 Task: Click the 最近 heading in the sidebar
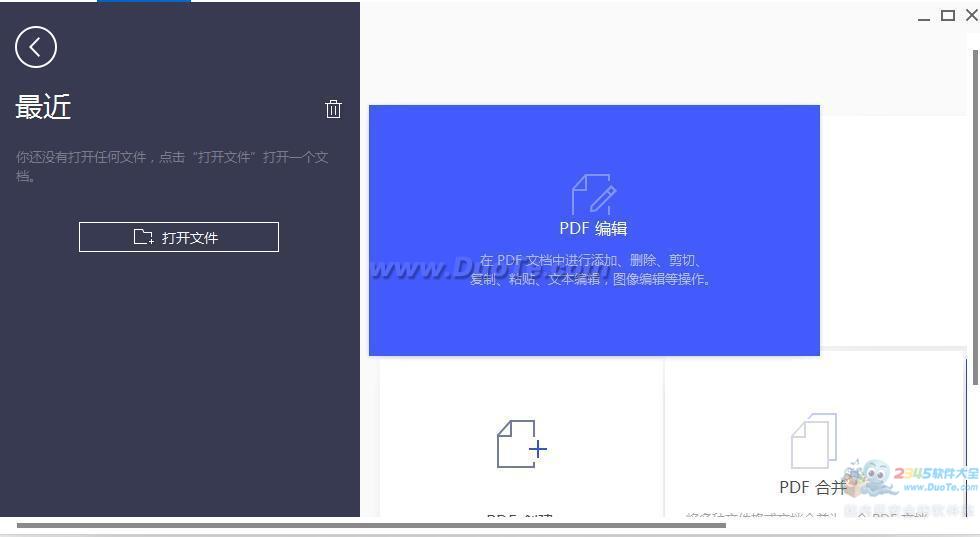coord(43,108)
